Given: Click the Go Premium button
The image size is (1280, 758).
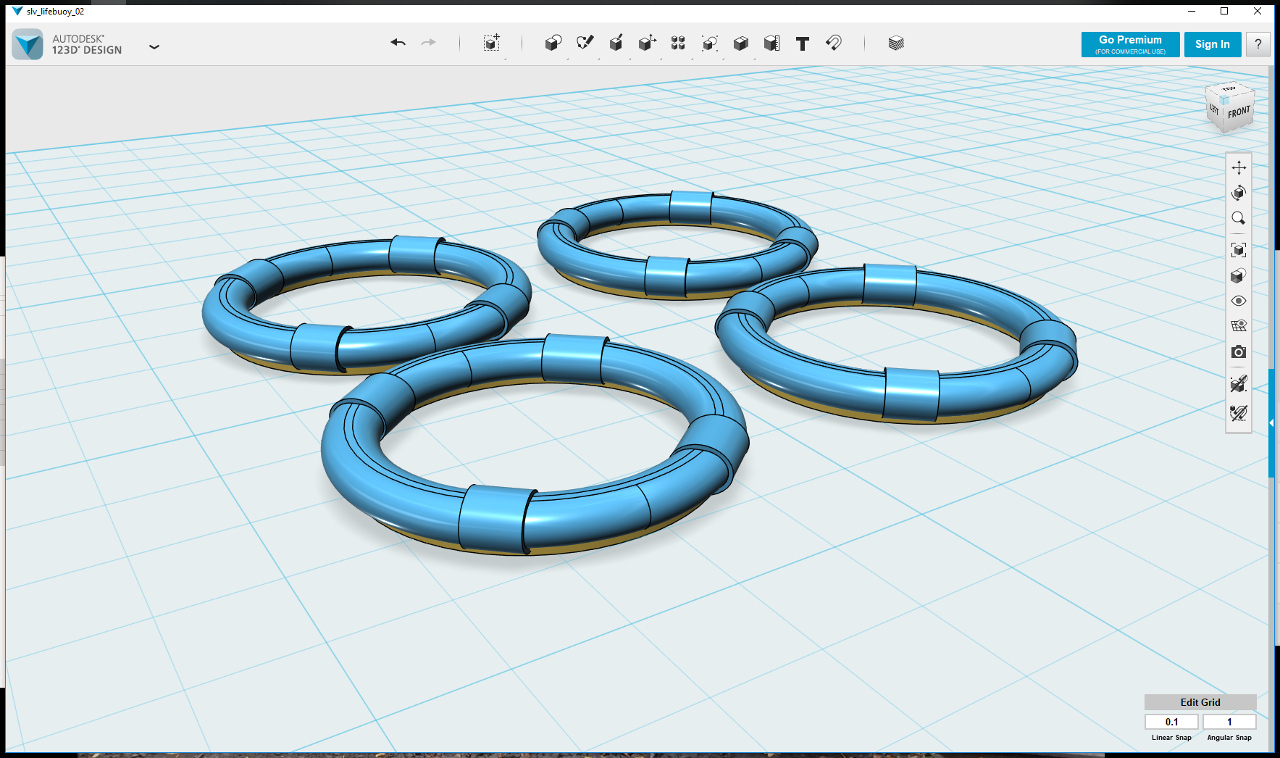Looking at the screenshot, I should tap(1130, 44).
